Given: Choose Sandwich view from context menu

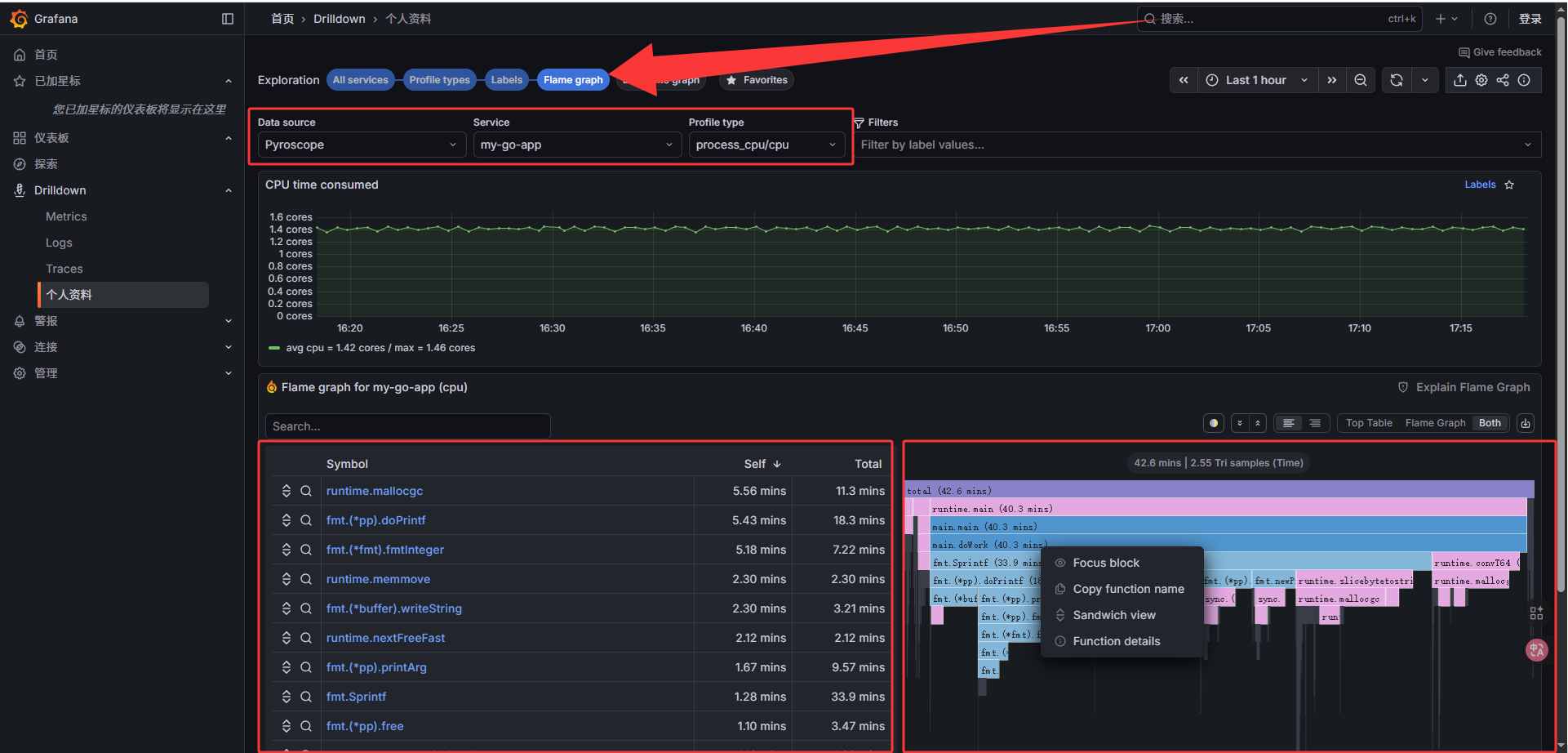Looking at the screenshot, I should 1114,615.
